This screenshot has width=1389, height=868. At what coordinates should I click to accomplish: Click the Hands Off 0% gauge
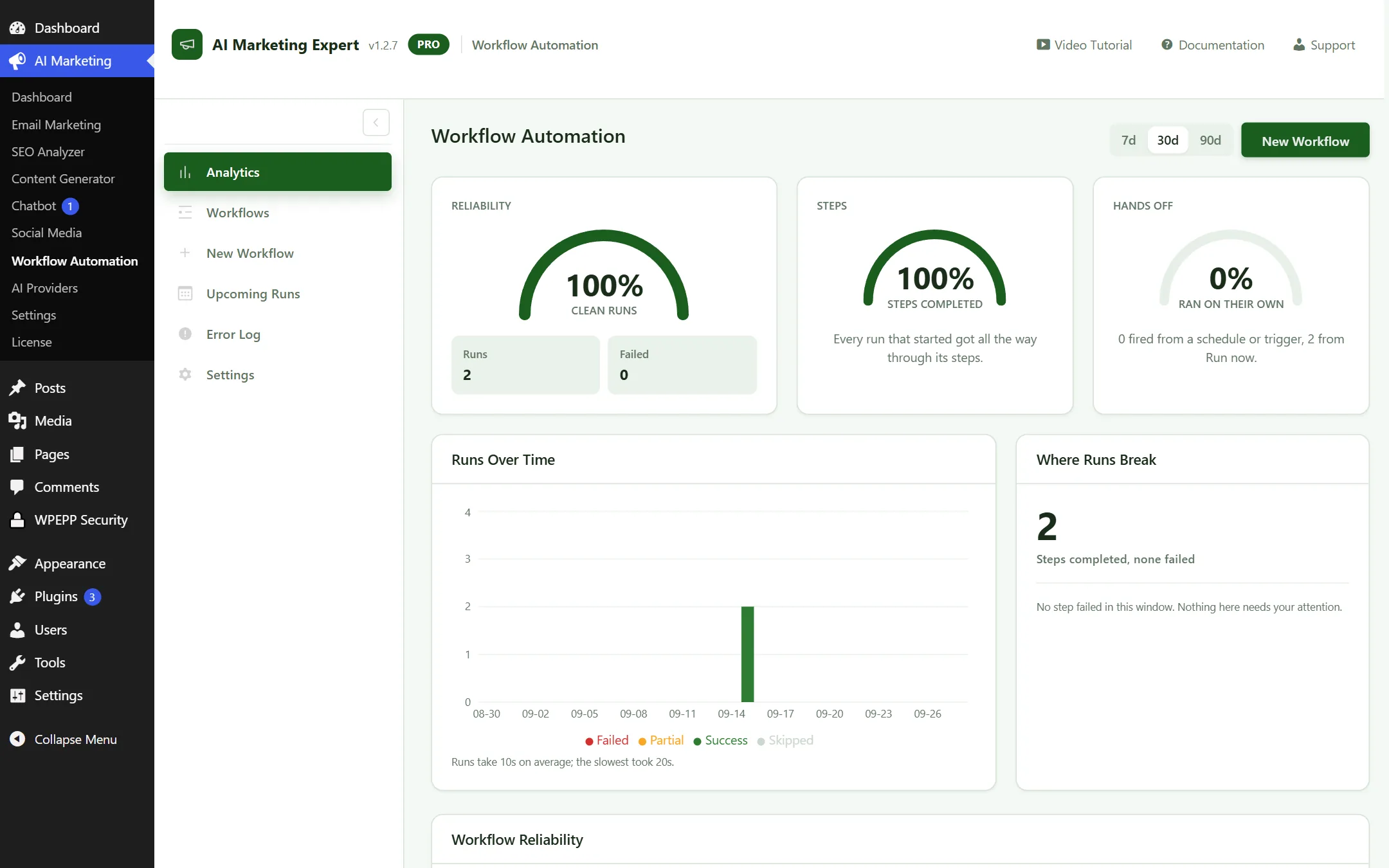(1231, 269)
